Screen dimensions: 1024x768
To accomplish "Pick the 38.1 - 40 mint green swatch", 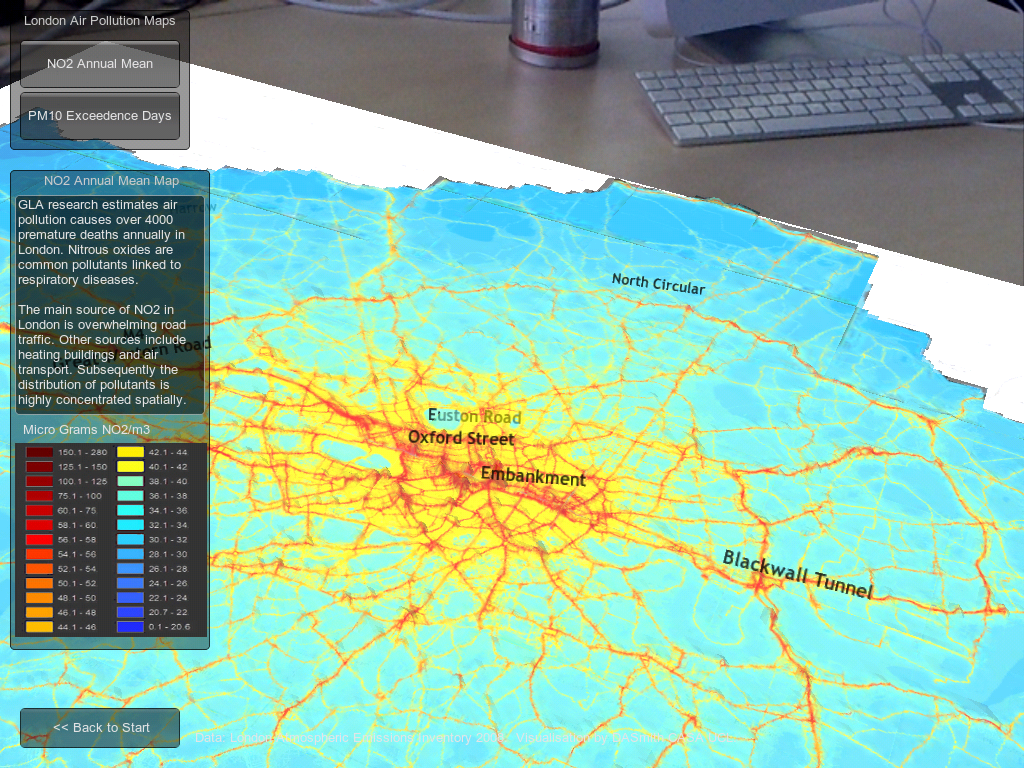I will click(131, 481).
